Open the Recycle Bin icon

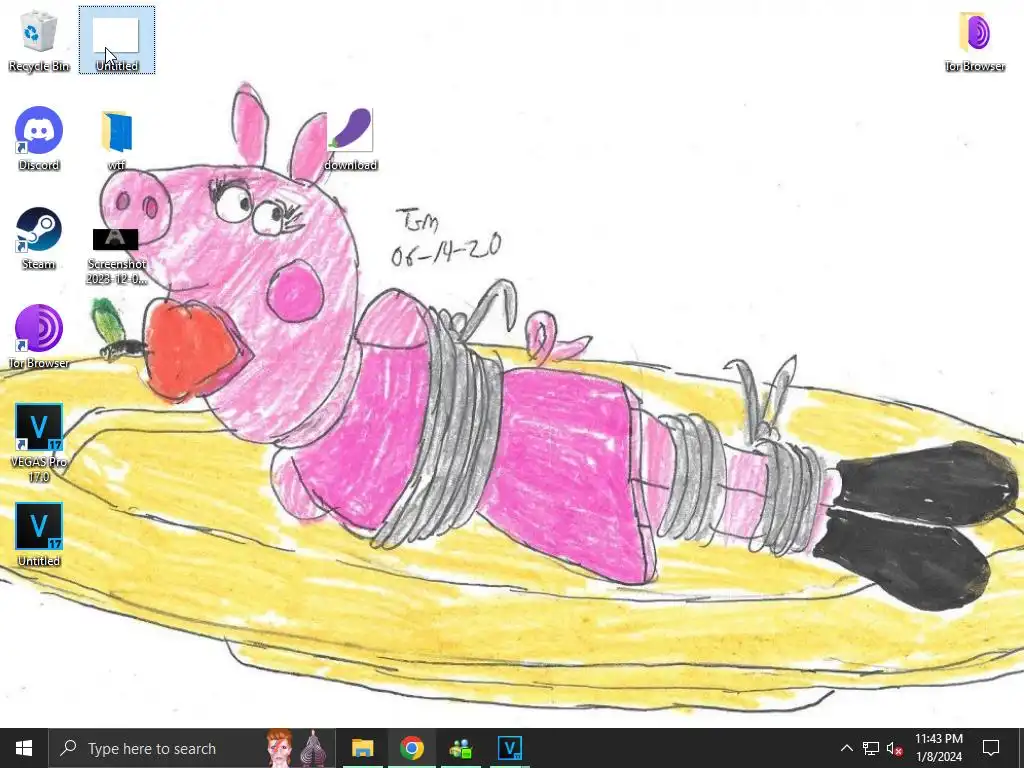click(x=39, y=40)
